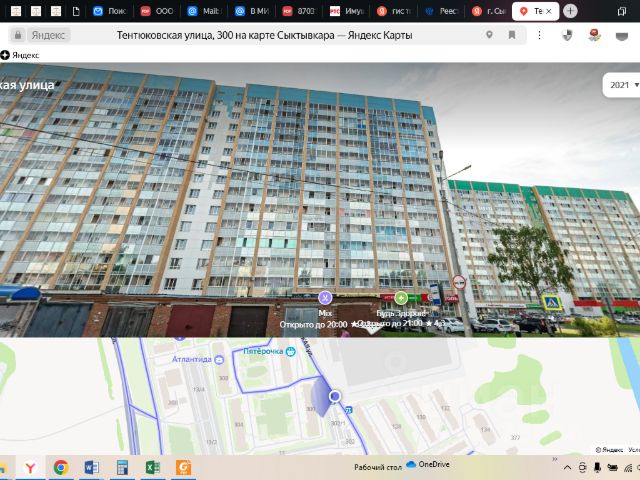Image resolution: width=640 pixels, height=480 pixels.
Task: Open the three-dot browser menu
Action: pyautogui.click(x=540, y=36)
